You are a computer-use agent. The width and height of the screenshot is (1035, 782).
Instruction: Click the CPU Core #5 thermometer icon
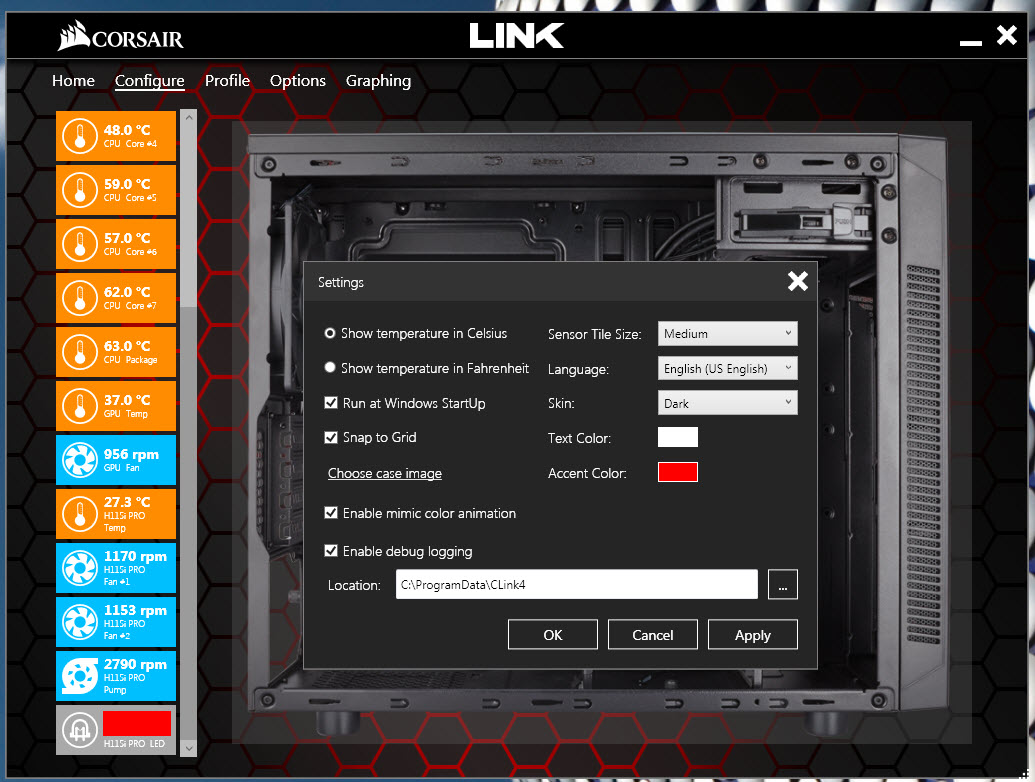(x=80, y=190)
